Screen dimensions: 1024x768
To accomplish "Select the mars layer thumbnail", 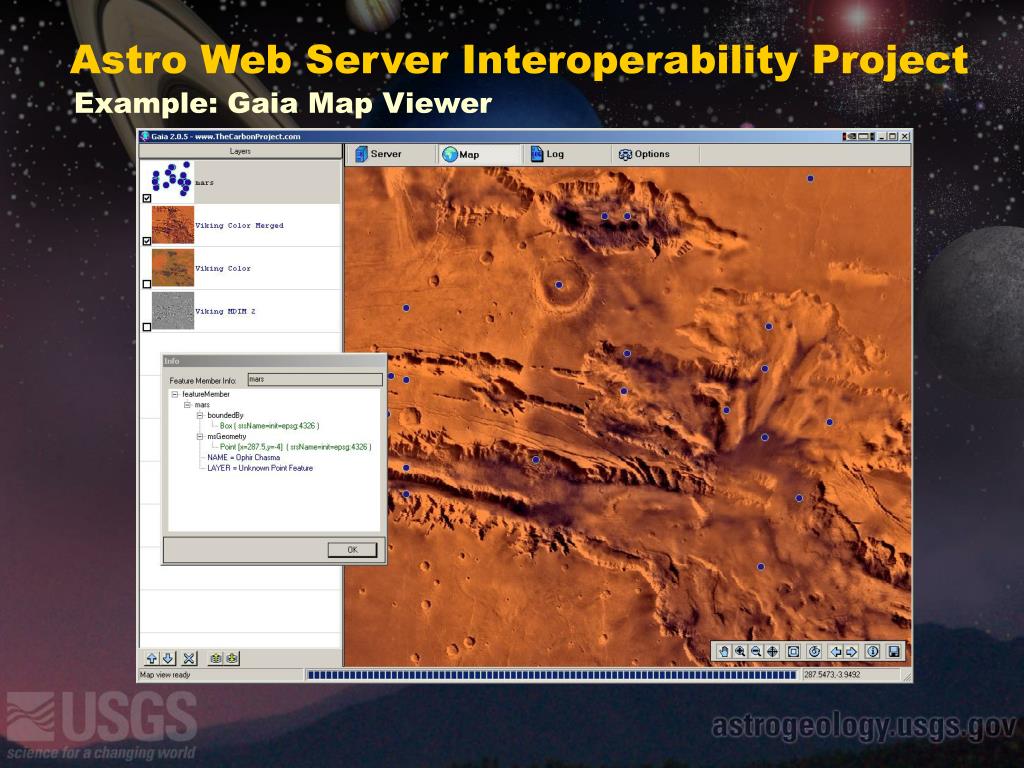I will [173, 180].
